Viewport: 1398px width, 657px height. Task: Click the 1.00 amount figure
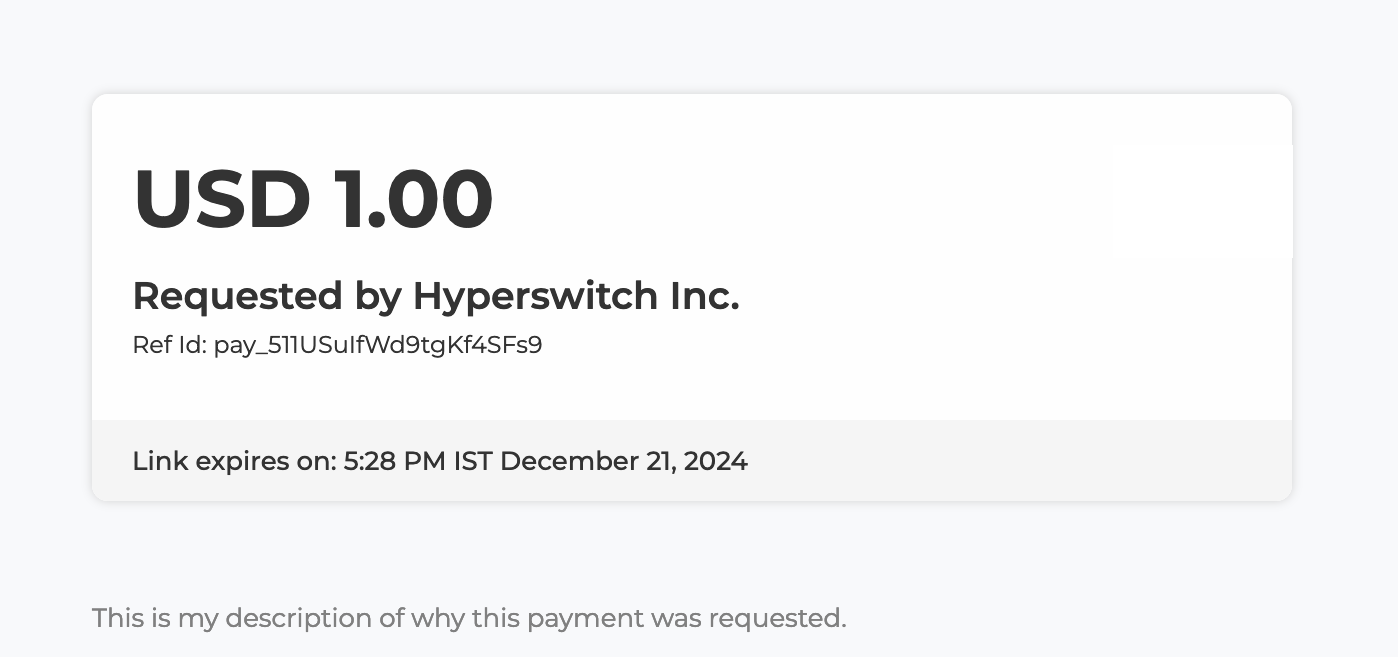413,200
